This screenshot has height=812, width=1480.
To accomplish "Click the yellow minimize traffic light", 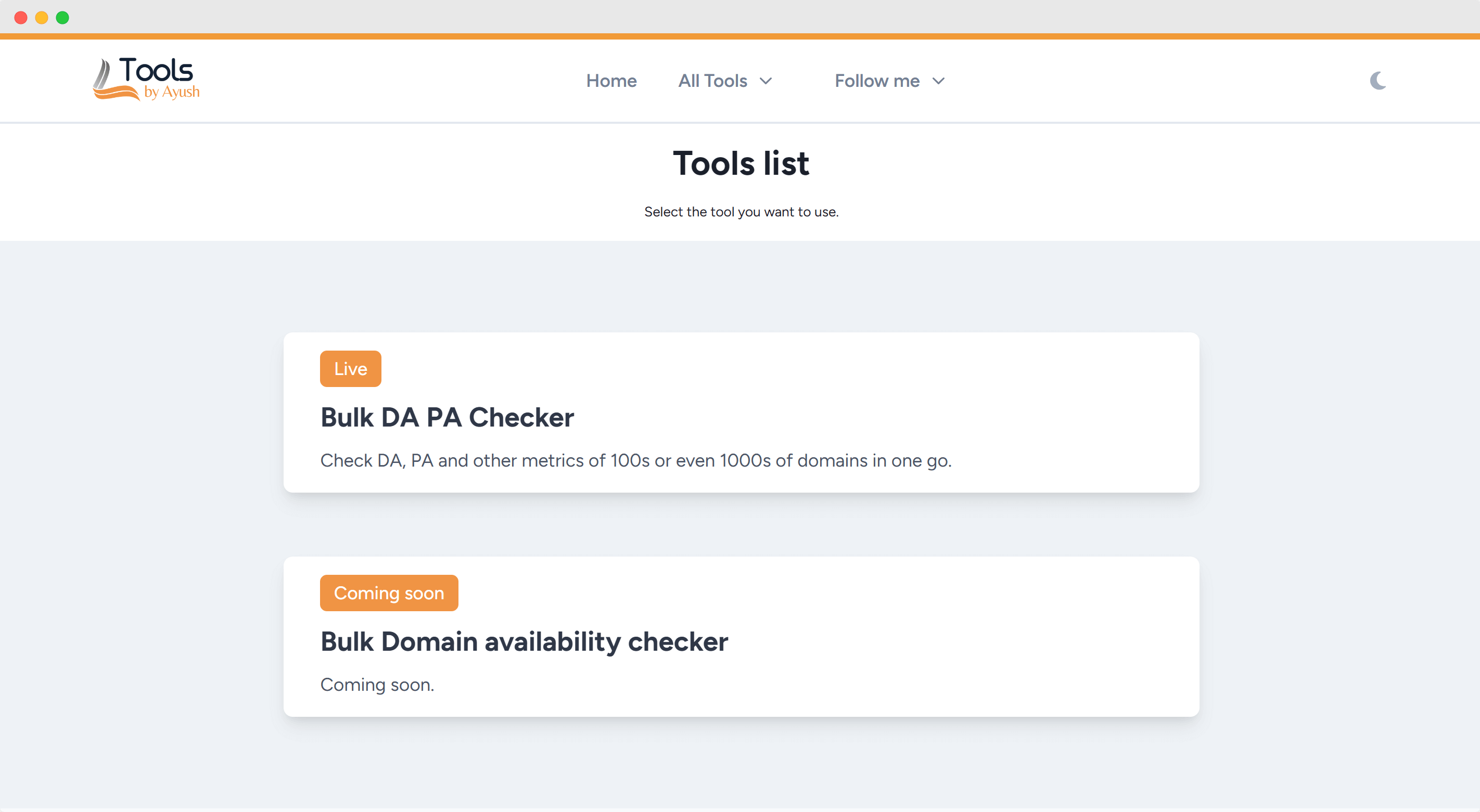I will [x=41, y=17].
